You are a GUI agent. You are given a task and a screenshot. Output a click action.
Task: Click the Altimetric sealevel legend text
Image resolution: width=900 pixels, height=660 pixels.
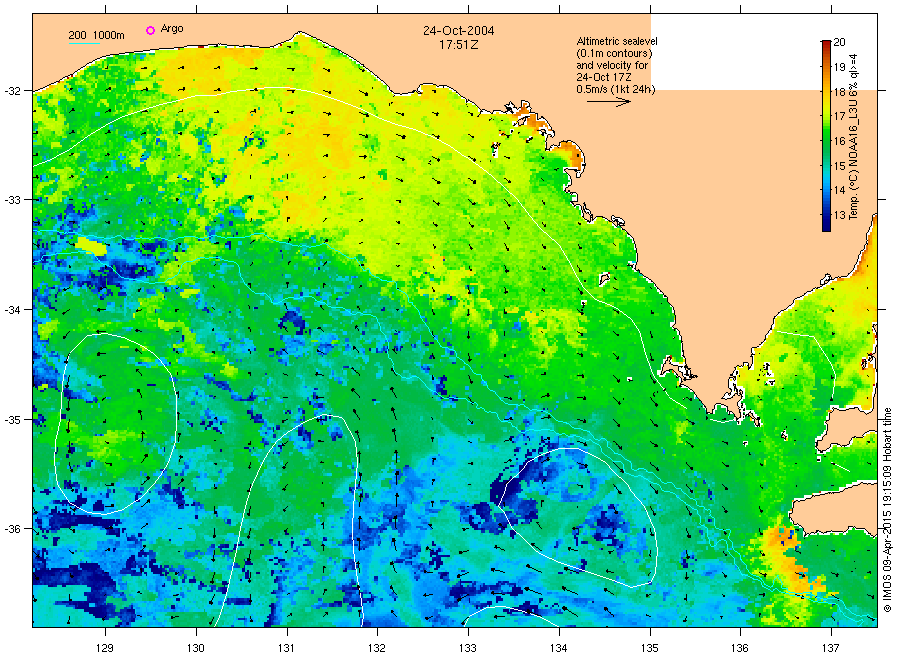tap(617, 41)
